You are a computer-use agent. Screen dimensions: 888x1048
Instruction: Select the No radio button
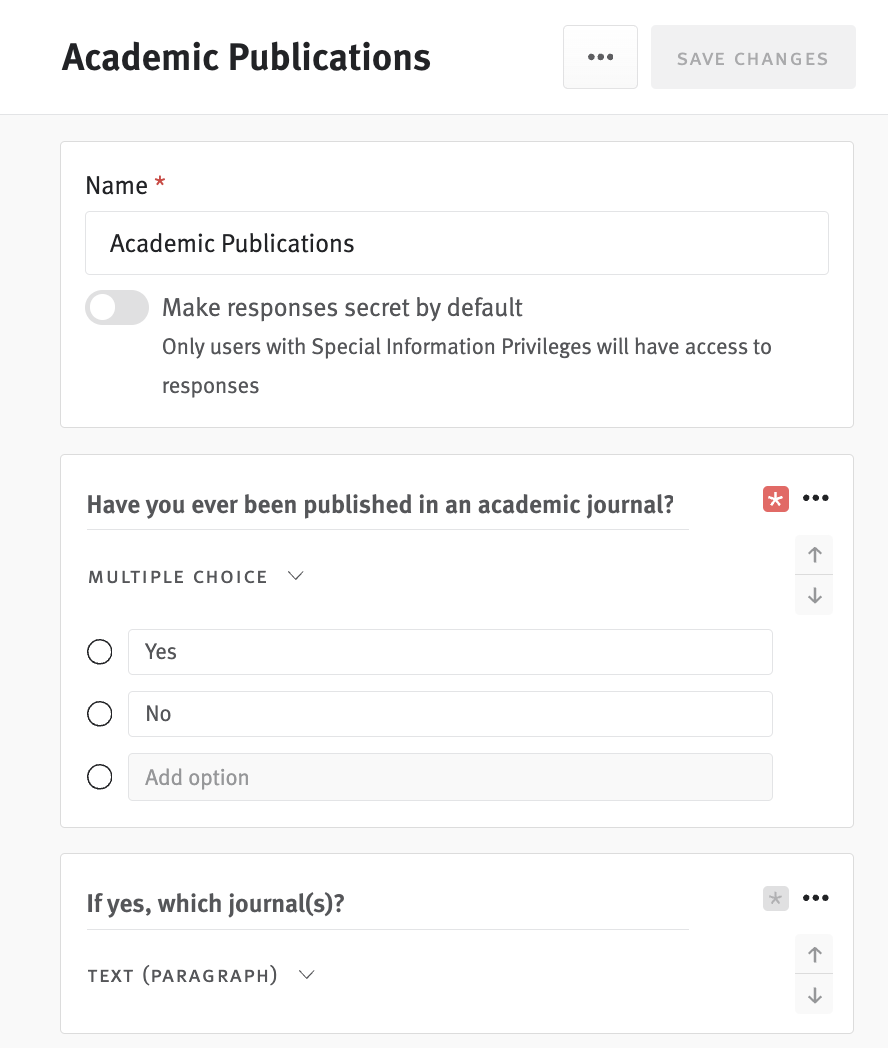(100, 714)
